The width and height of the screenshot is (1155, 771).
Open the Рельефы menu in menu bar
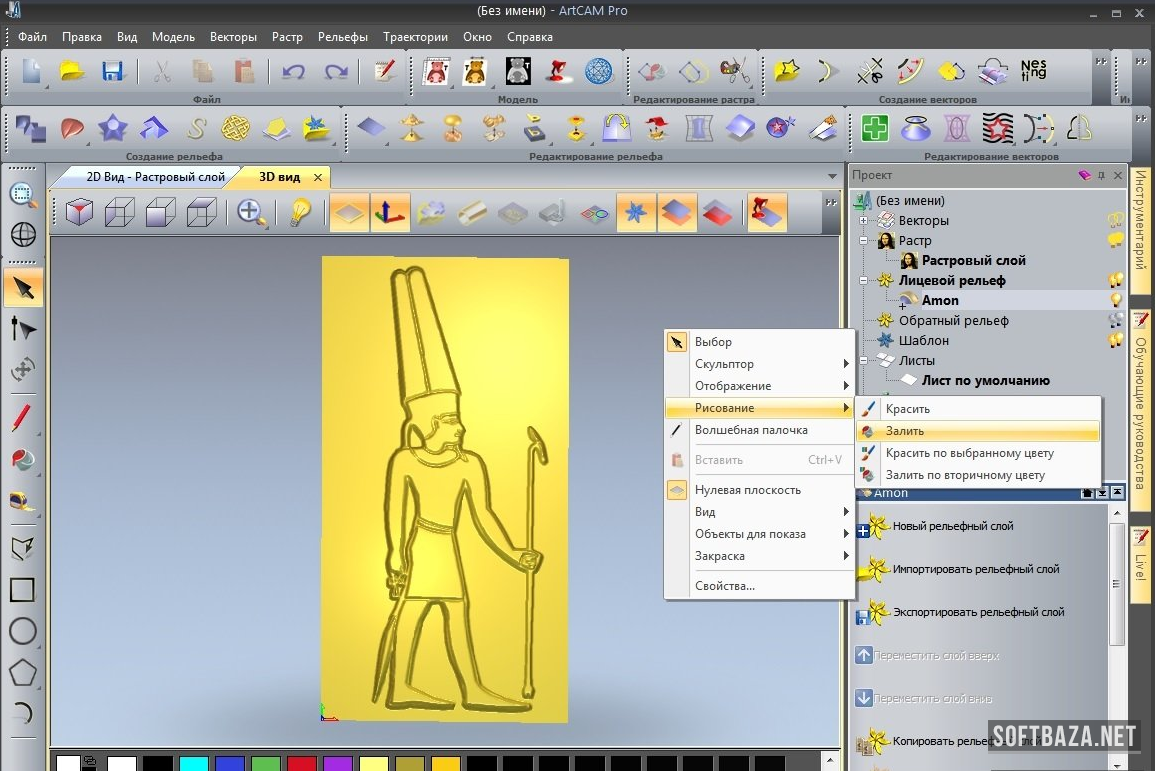coord(343,37)
